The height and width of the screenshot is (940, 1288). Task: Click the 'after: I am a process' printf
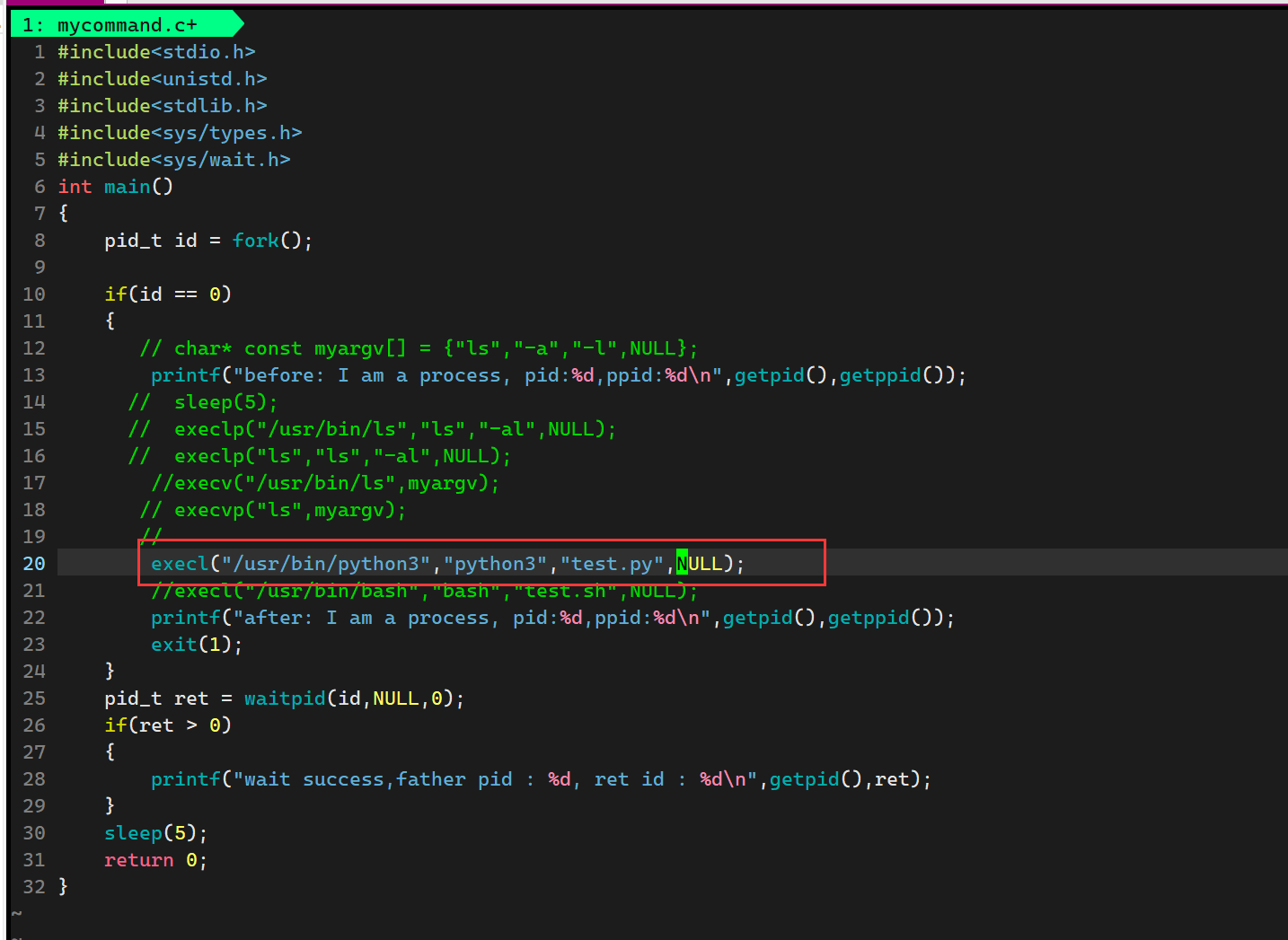tap(552, 618)
